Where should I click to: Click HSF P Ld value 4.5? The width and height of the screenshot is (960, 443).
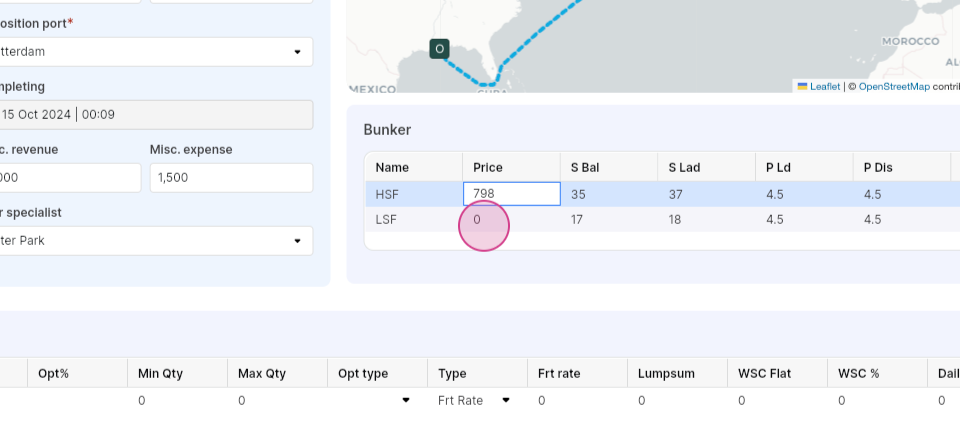point(804,195)
